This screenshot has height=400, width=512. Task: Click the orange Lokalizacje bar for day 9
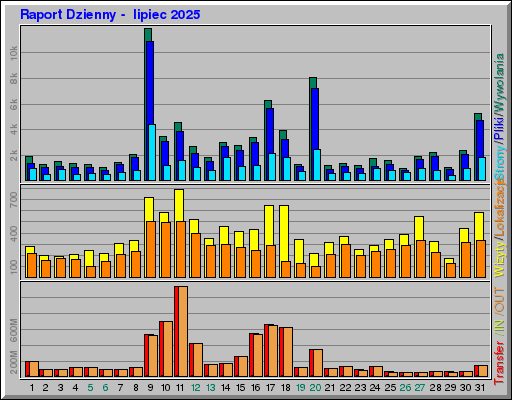(151, 249)
